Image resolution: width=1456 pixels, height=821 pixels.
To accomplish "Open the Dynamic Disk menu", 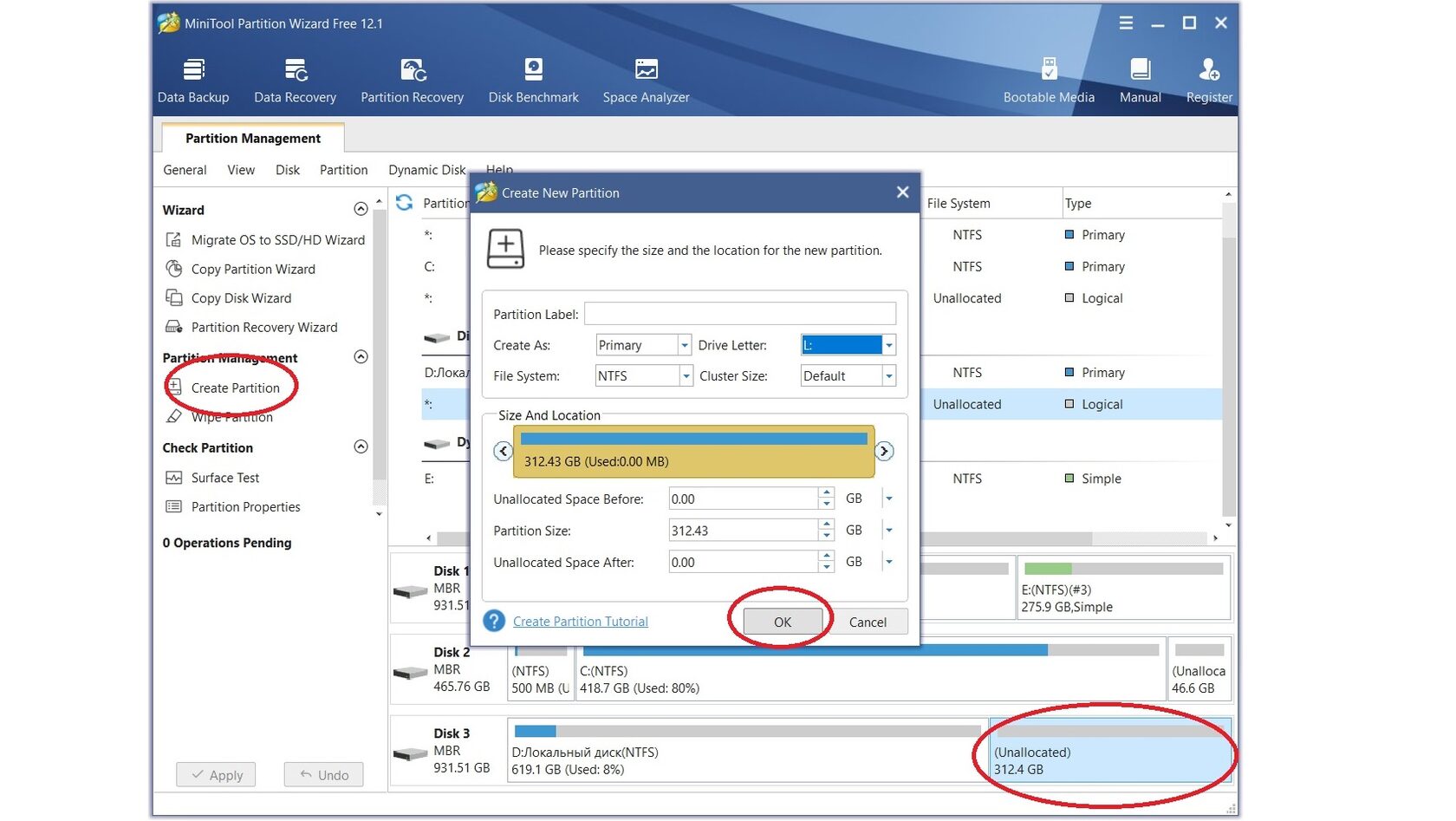I will click(426, 170).
